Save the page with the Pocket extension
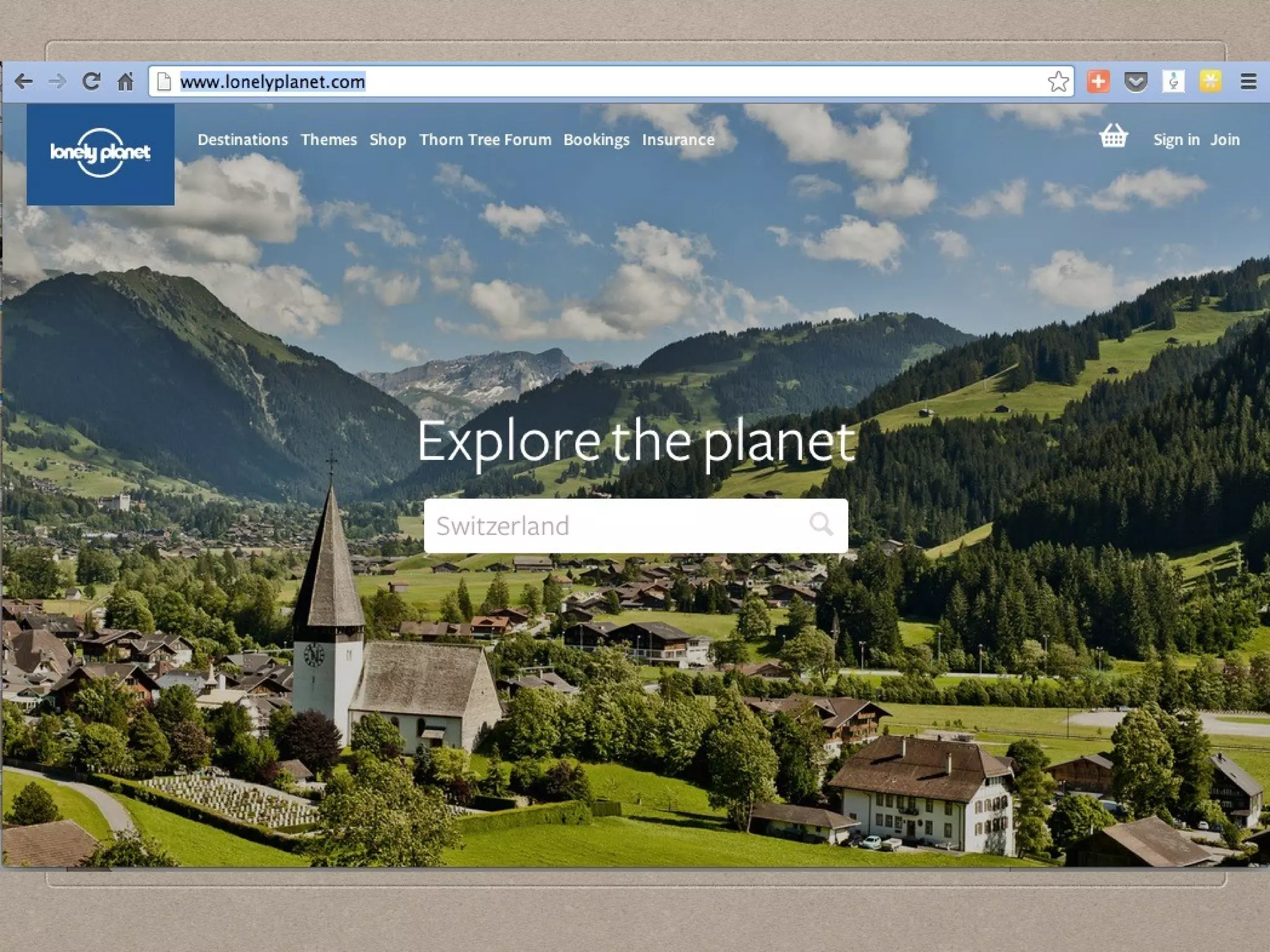The width and height of the screenshot is (1270, 952). click(1135, 81)
